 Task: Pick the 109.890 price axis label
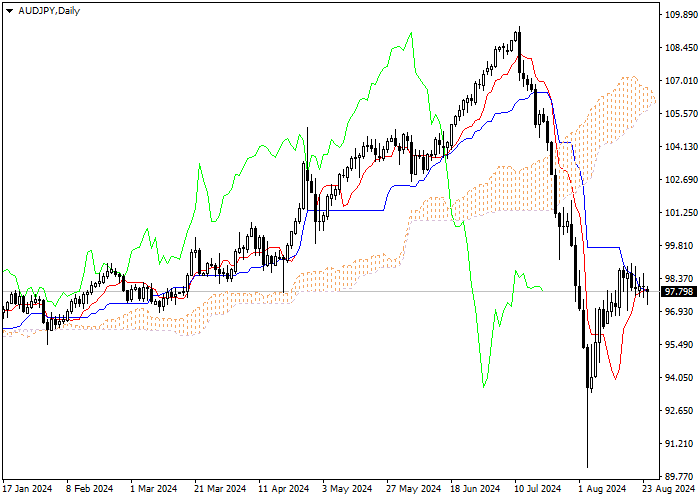[x=681, y=15]
